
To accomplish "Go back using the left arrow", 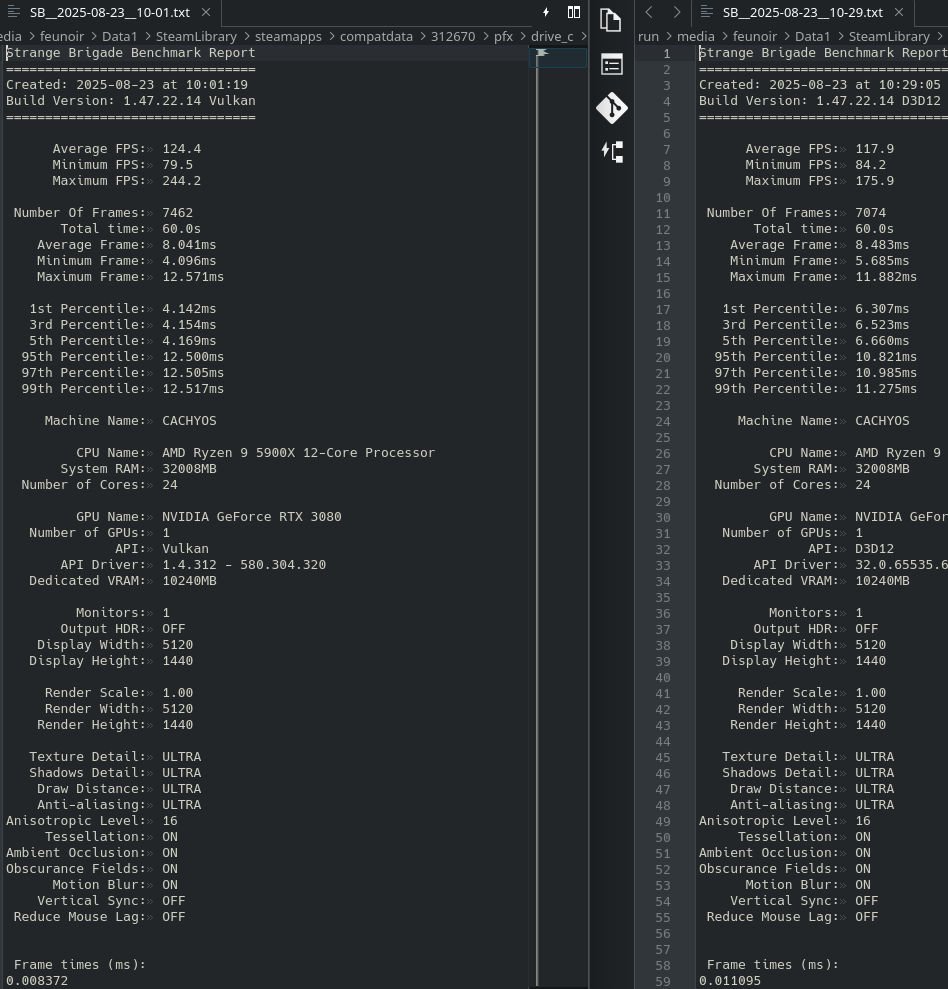I will [649, 12].
